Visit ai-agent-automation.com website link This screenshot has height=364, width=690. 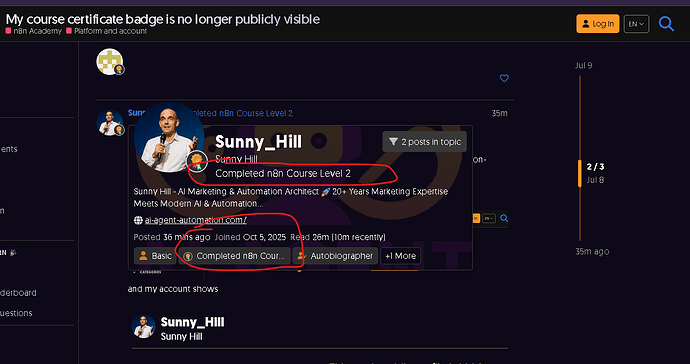pos(196,220)
